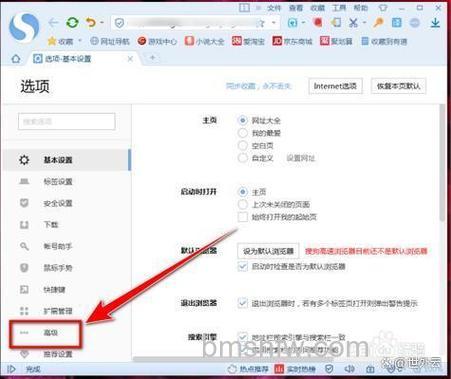451x379 pixels.
Task: Open the 文件 menu
Action: [274, 8]
